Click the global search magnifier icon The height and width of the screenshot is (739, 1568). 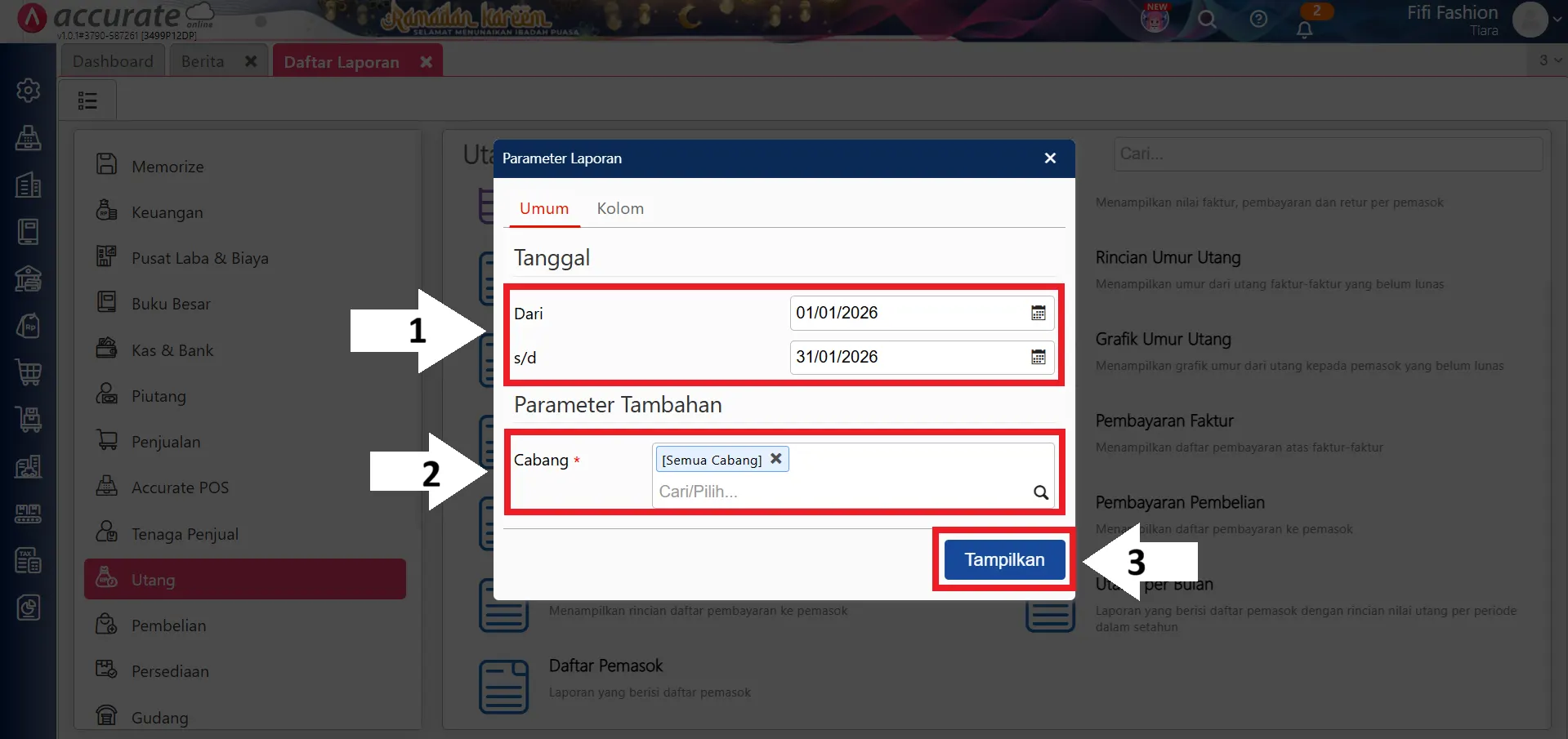pos(1207,20)
